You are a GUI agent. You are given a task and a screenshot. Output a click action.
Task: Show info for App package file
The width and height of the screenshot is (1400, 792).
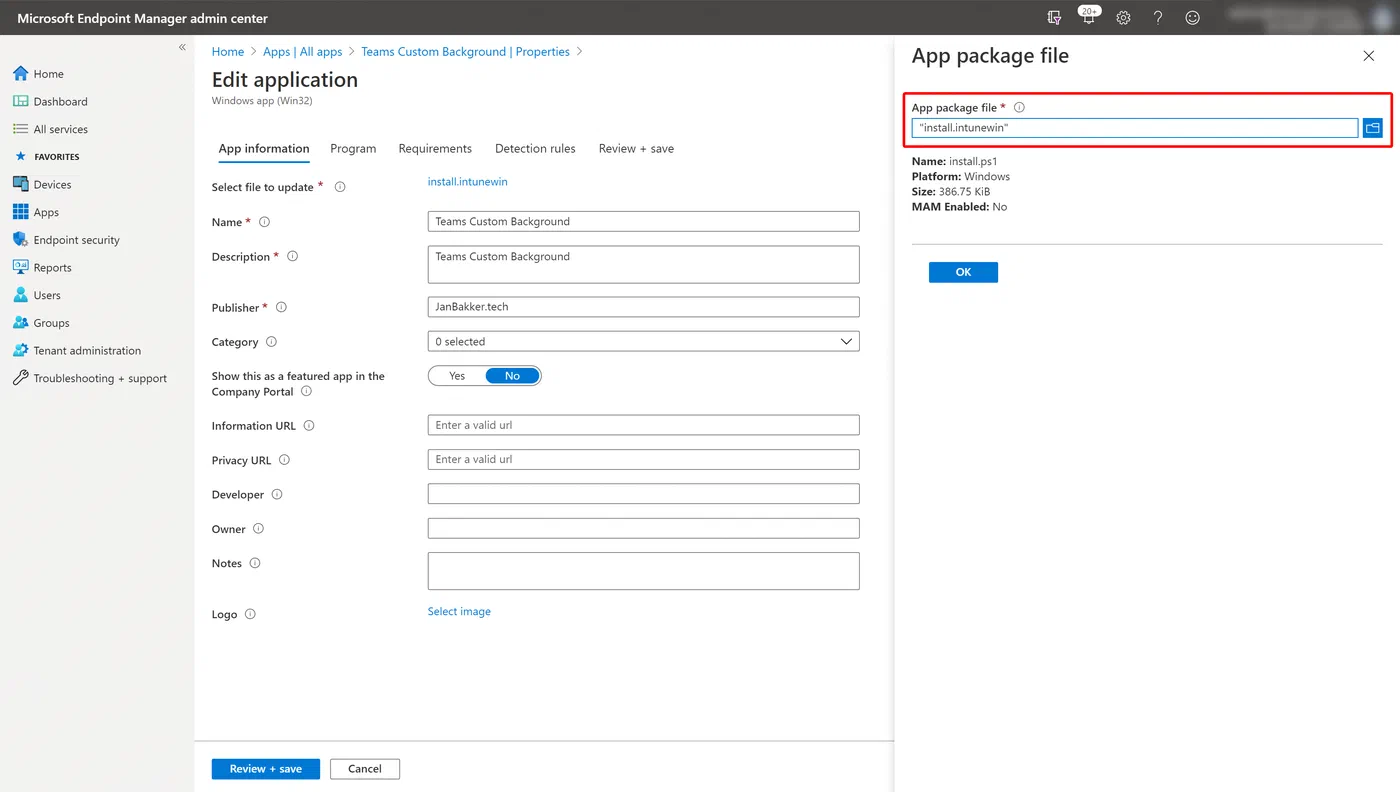click(1019, 107)
